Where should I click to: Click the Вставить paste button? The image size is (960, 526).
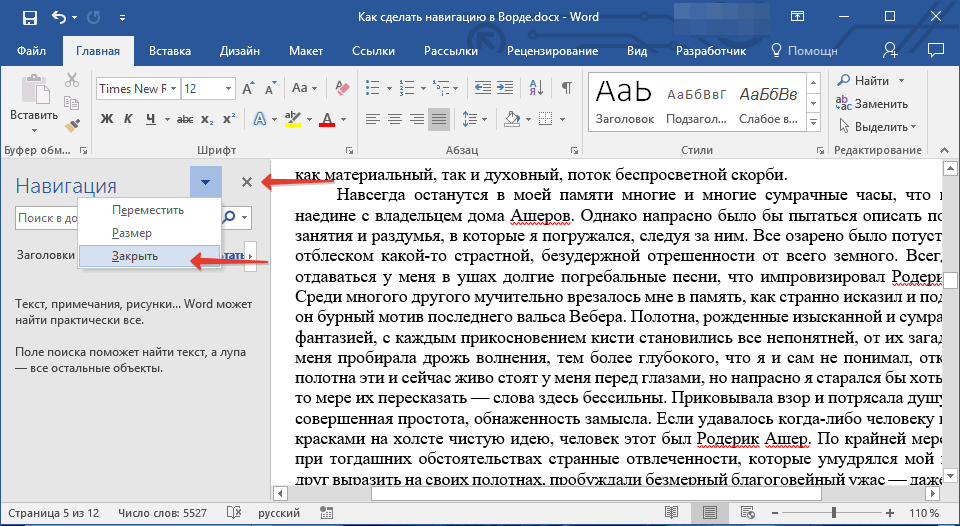point(34,102)
